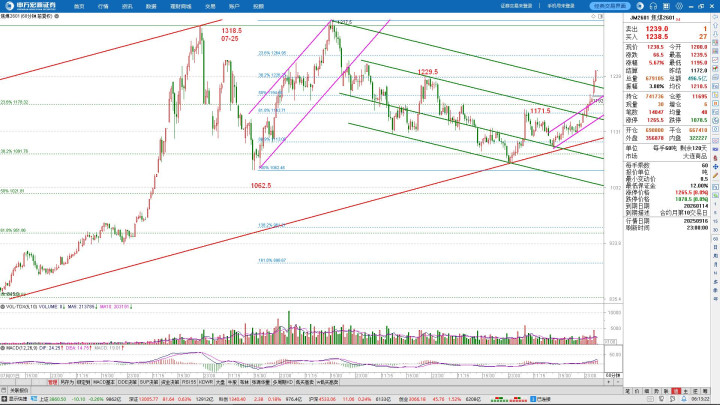This screenshot has width=720, height=405.
Task: Click the 证券交易未登录 login link
Action: (516, 6)
